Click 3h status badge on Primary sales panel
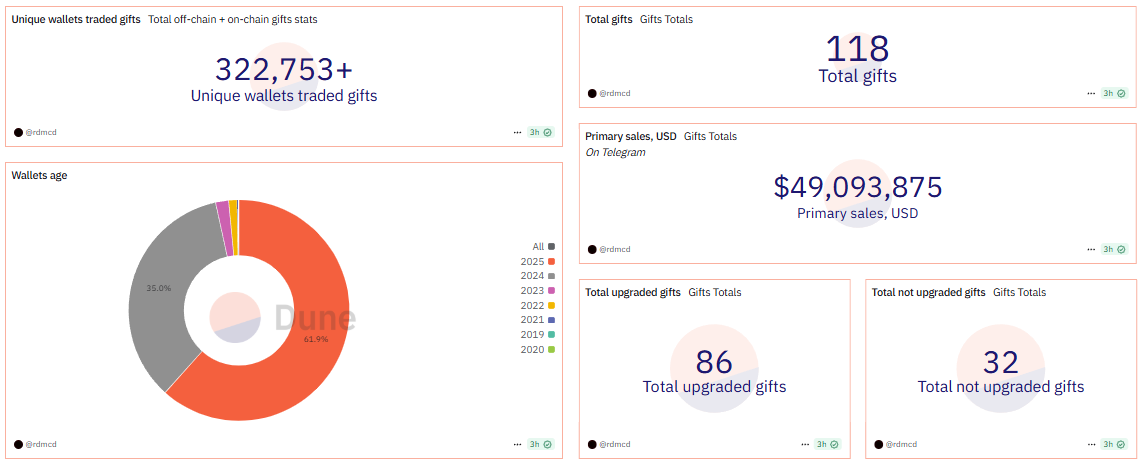The width and height of the screenshot is (1142, 466). point(1114,249)
